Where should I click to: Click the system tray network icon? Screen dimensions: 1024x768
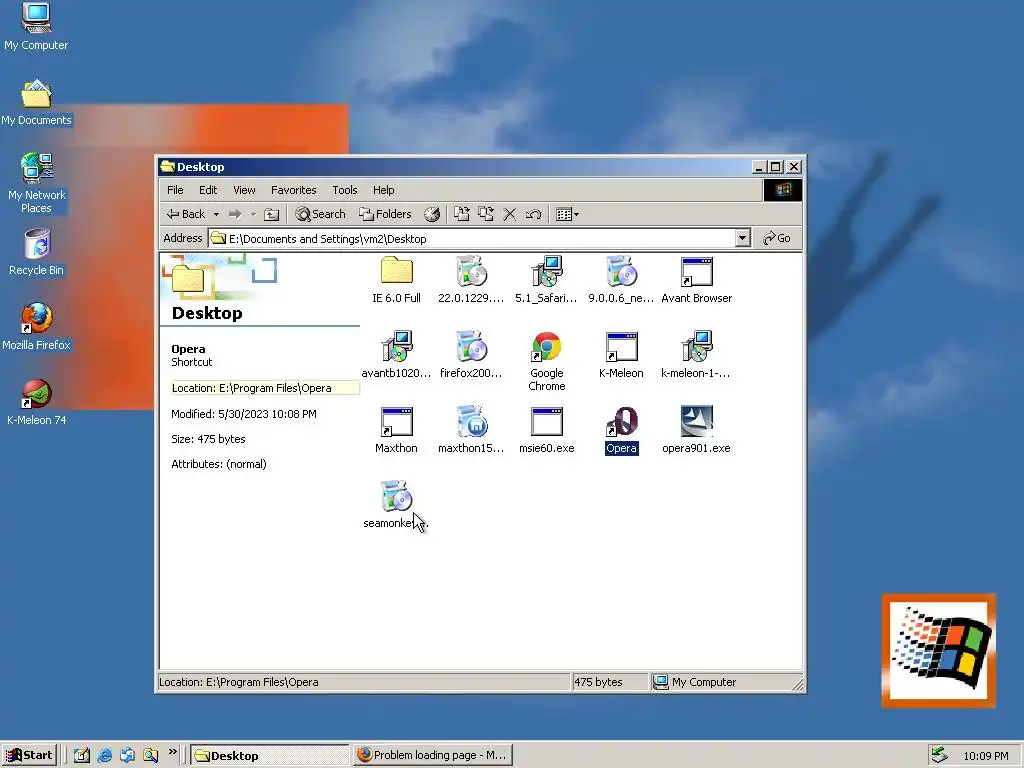point(939,755)
